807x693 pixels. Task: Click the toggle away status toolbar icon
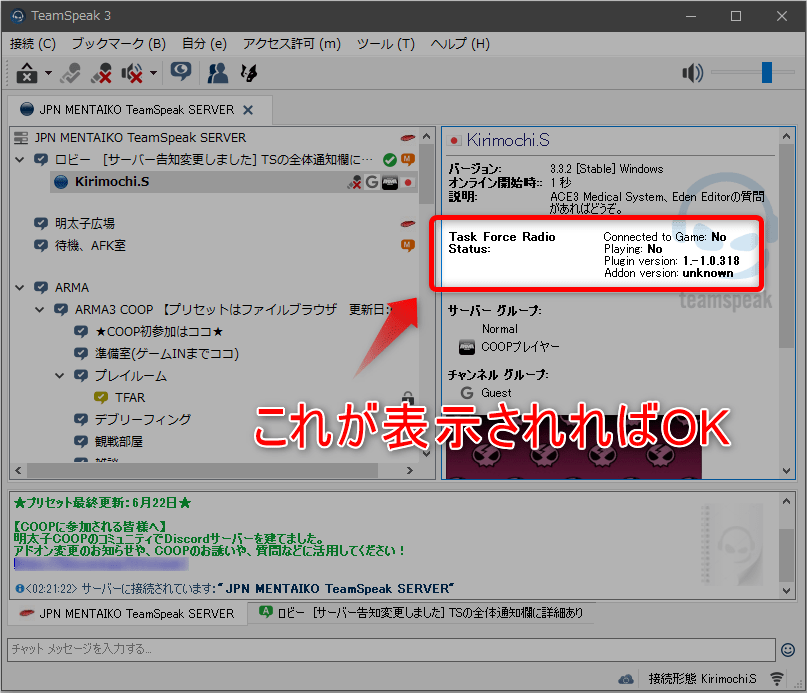tap(27, 73)
